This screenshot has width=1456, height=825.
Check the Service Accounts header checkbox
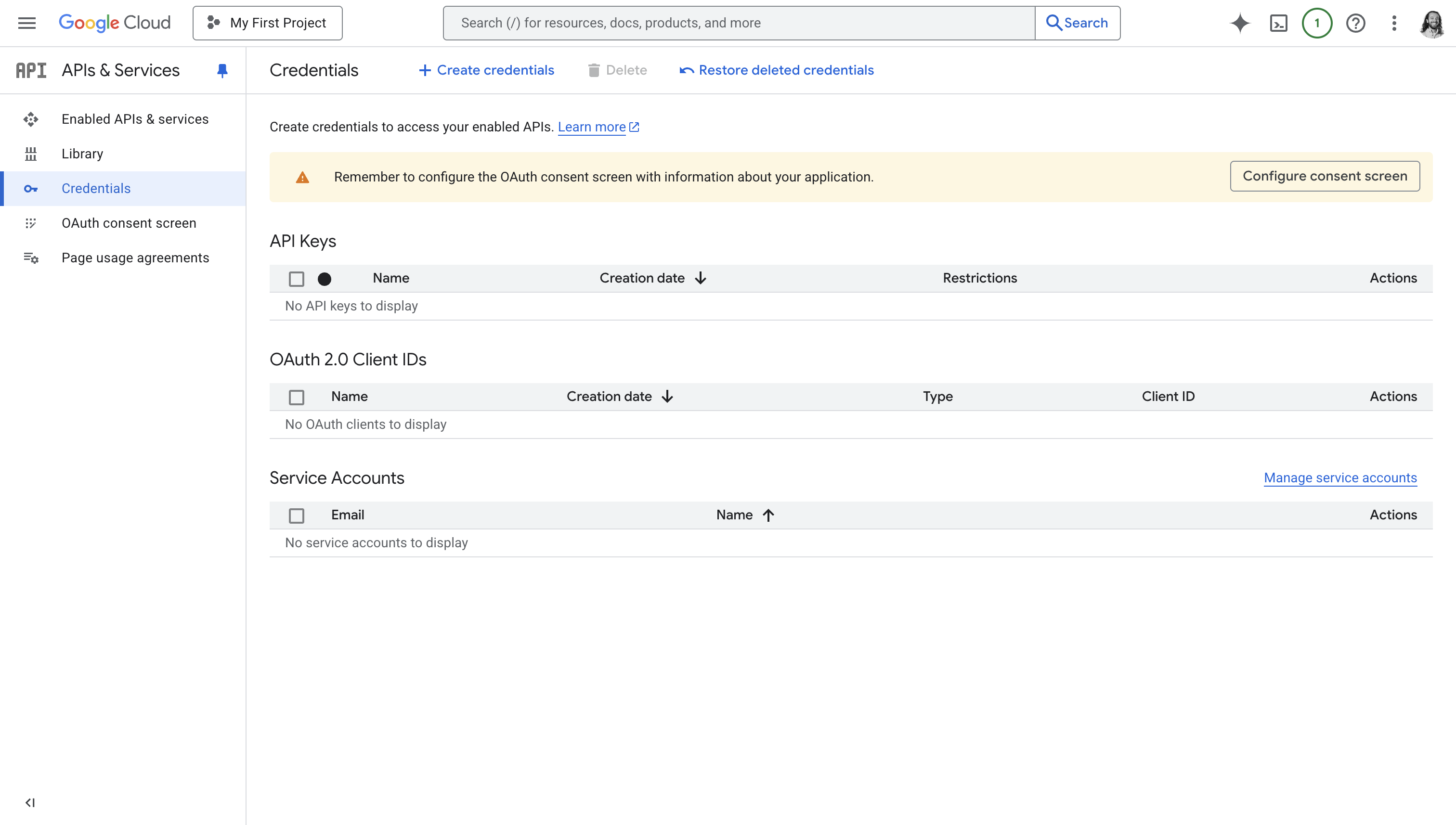(x=297, y=516)
